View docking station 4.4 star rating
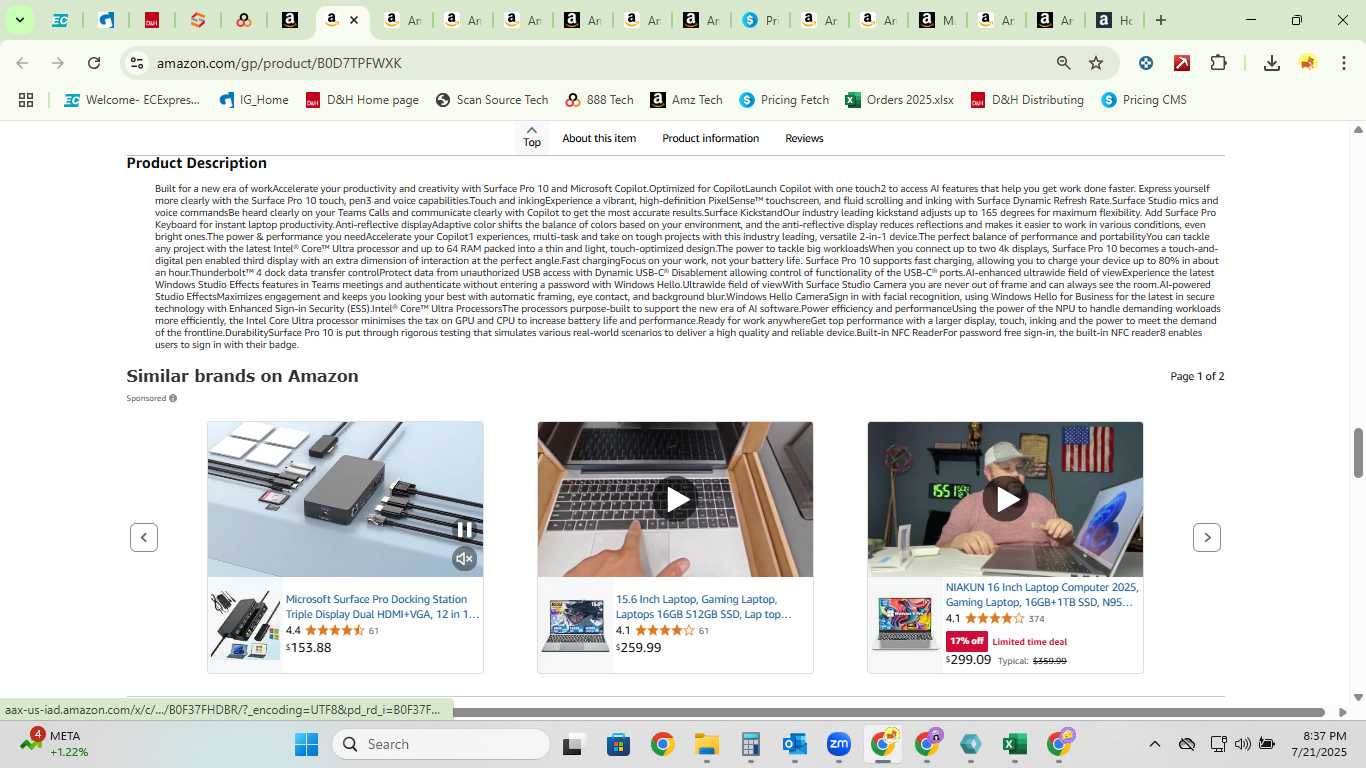Screen dimensions: 1366x768 335,631
